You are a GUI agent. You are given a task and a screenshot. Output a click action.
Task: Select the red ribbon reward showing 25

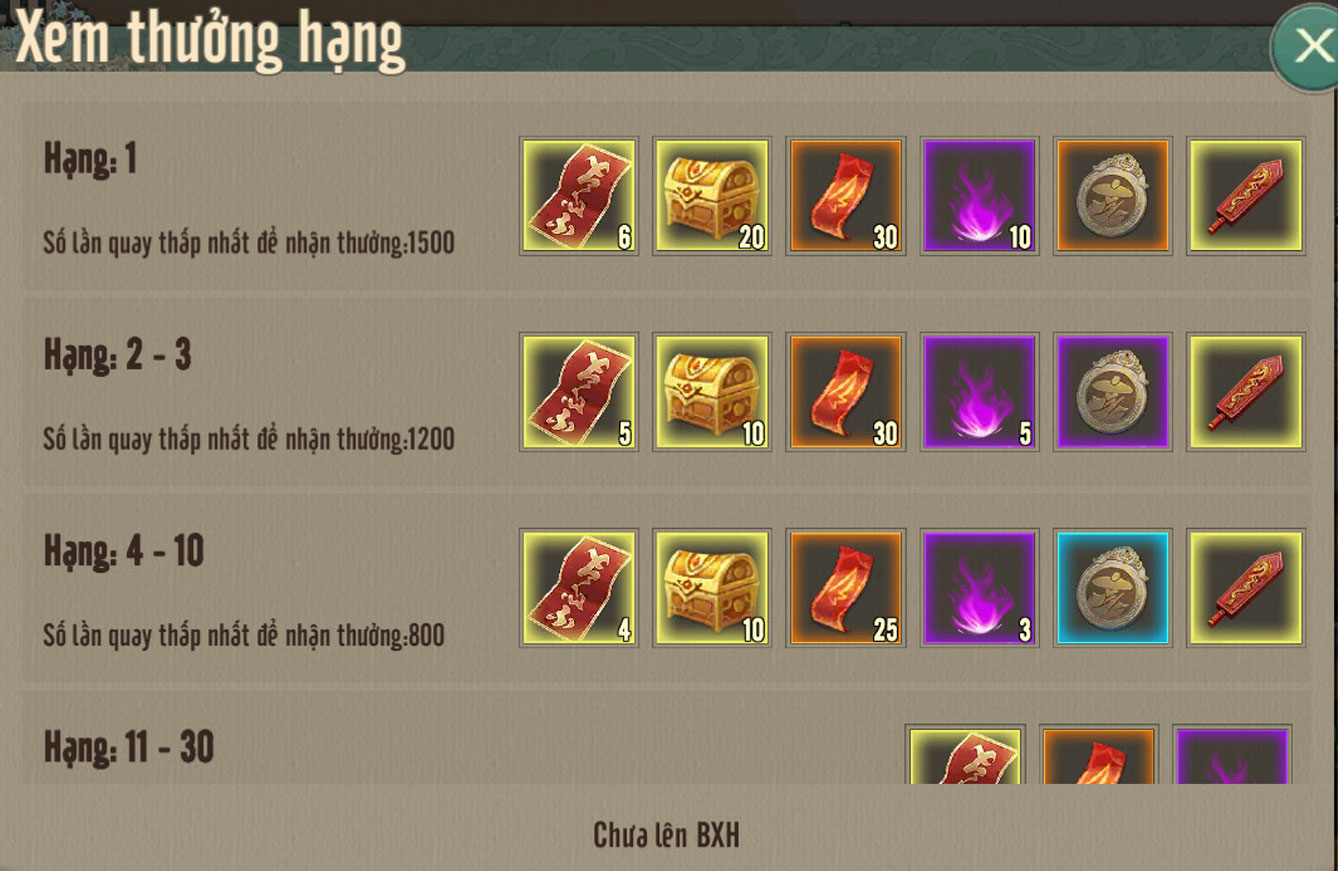coord(846,588)
